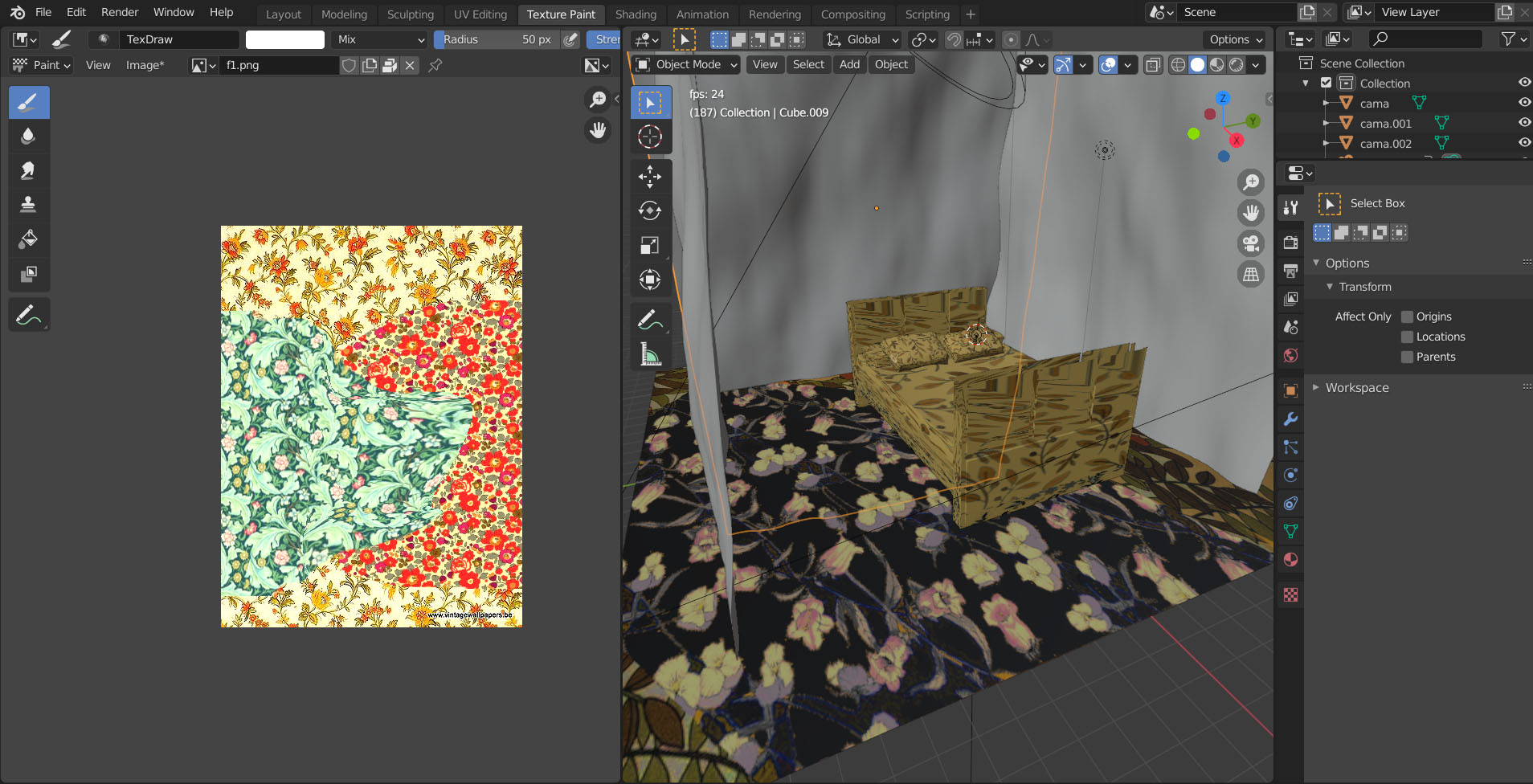The height and width of the screenshot is (784, 1533).
Task: Open the Render menu
Action: point(120,12)
